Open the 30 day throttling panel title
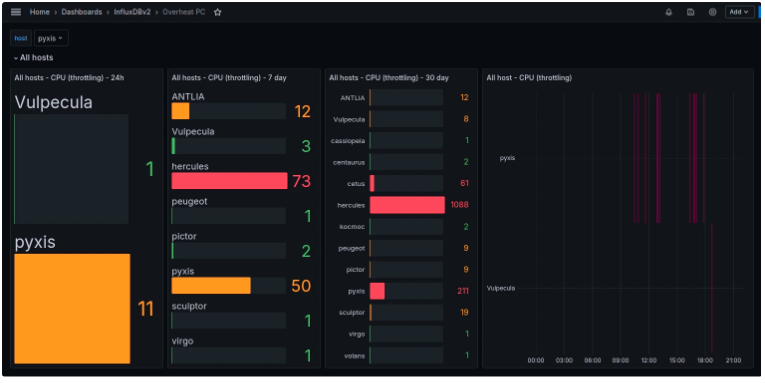This screenshot has height=383, width=765. pos(388,78)
